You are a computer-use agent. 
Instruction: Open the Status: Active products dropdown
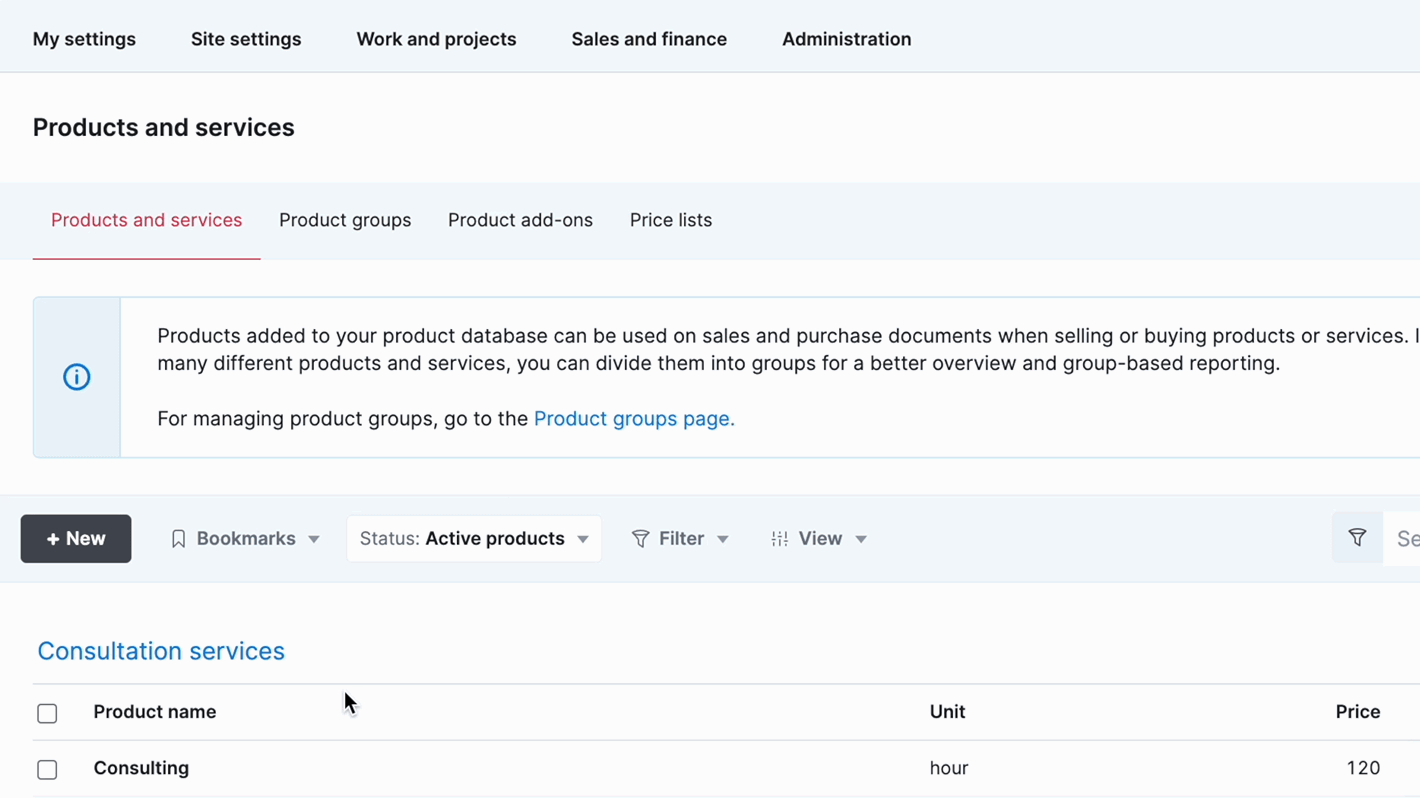pos(474,539)
